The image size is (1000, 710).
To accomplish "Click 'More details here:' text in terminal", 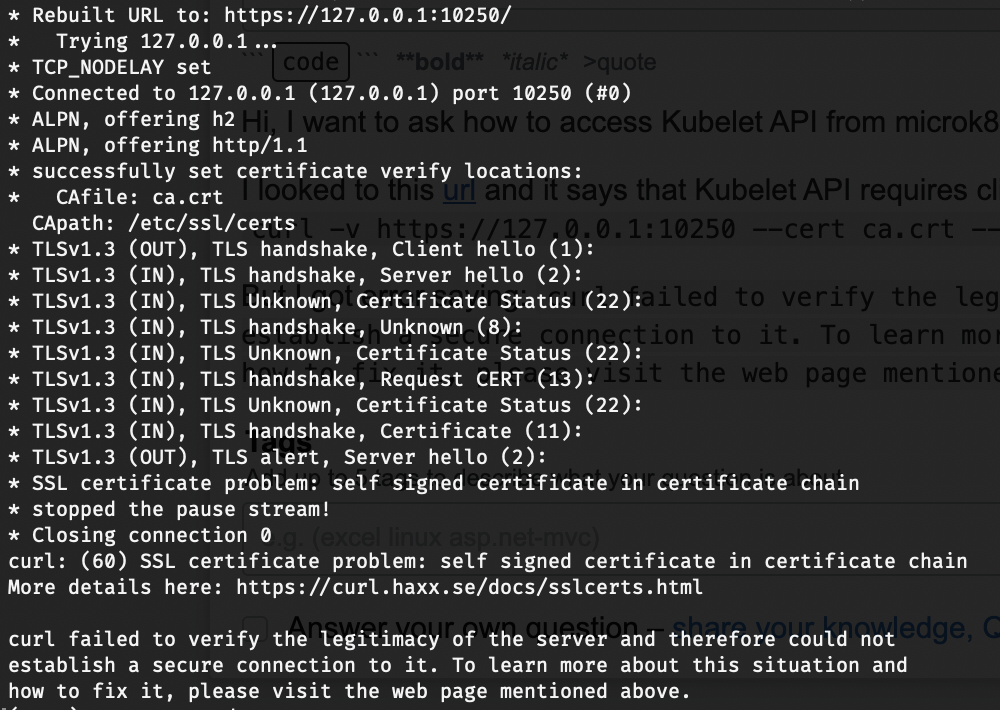I will click(x=115, y=587).
